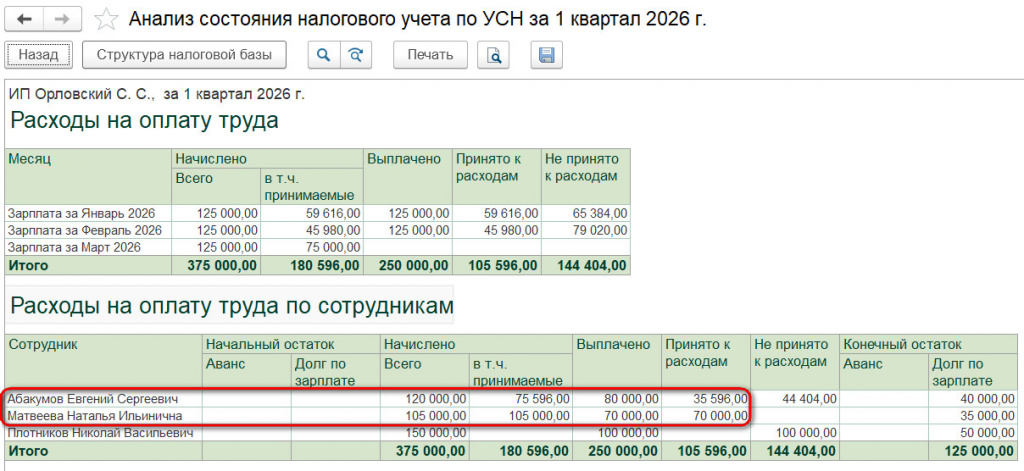Image resolution: width=1024 pixels, height=471 pixels.
Task: Click value 79 020,00 in February row
Action: coord(600,231)
